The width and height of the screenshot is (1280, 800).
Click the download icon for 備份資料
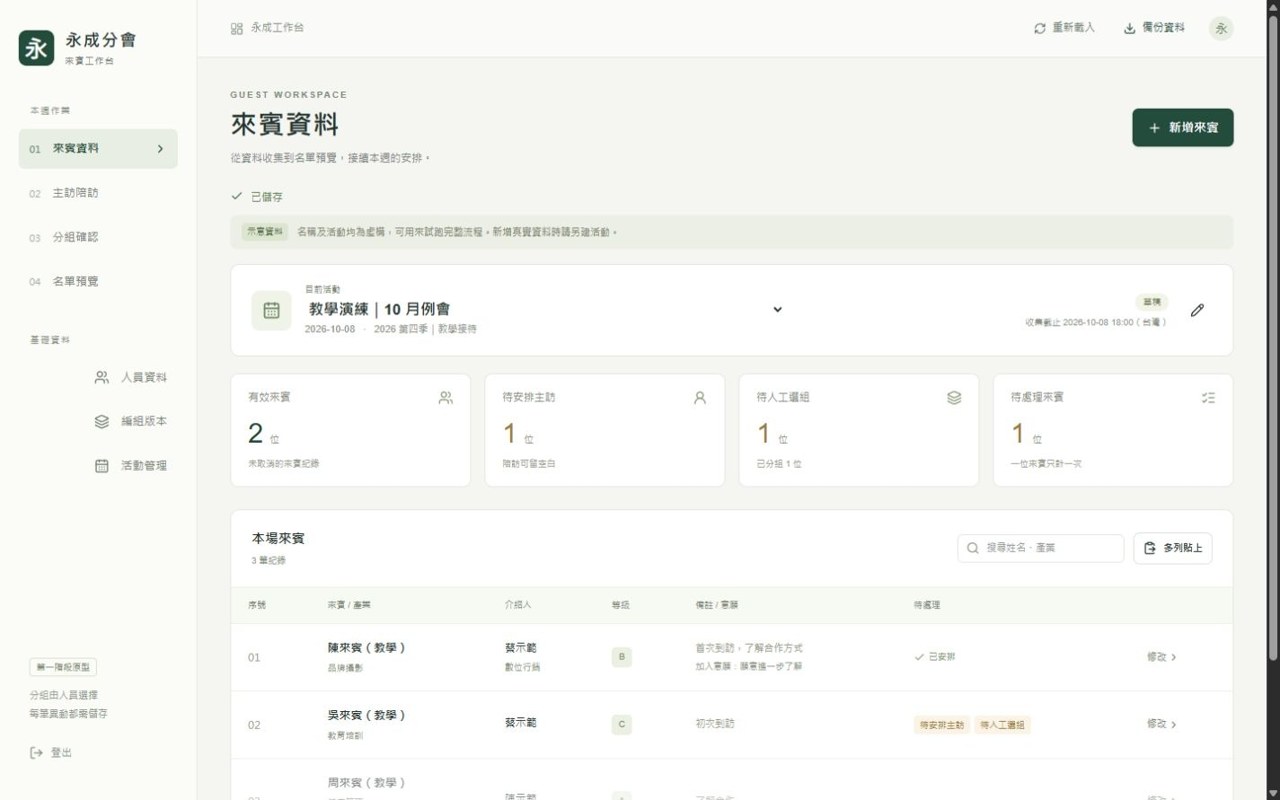[x=1130, y=28]
